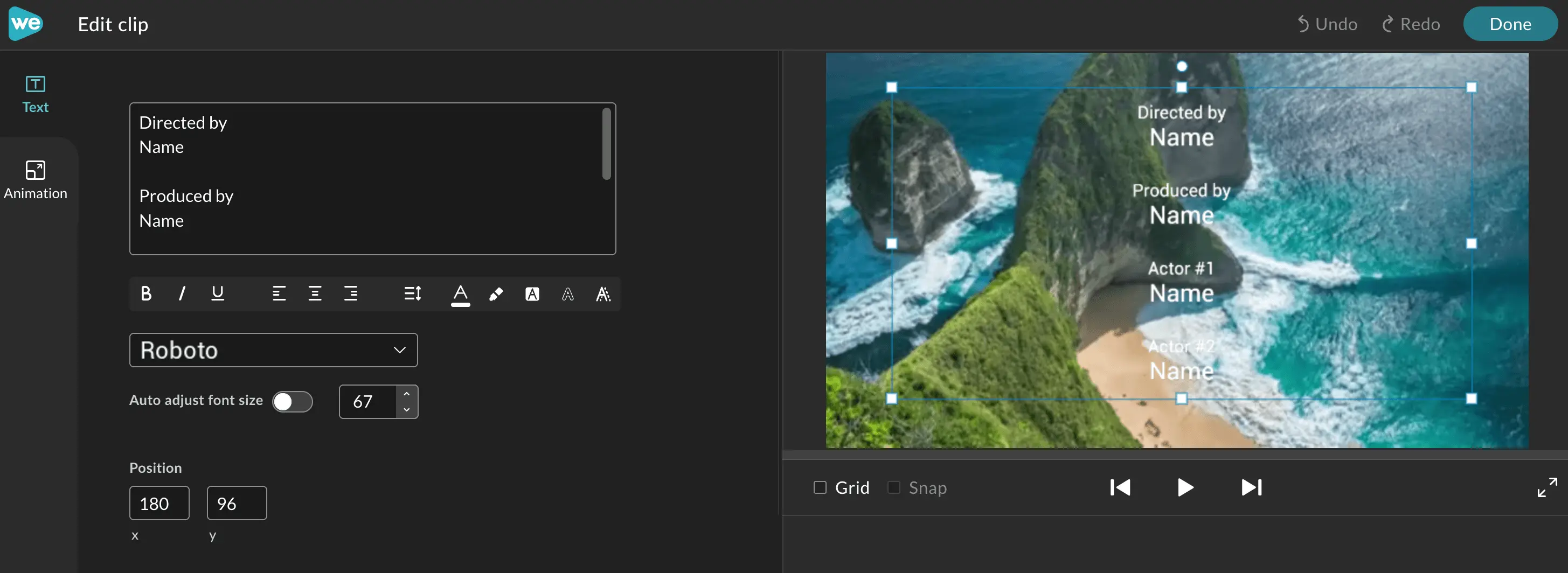Image resolution: width=1568 pixels, height=573 pixels.
Task: Click 'Actor #2' text in preview
Action: 1181,346
